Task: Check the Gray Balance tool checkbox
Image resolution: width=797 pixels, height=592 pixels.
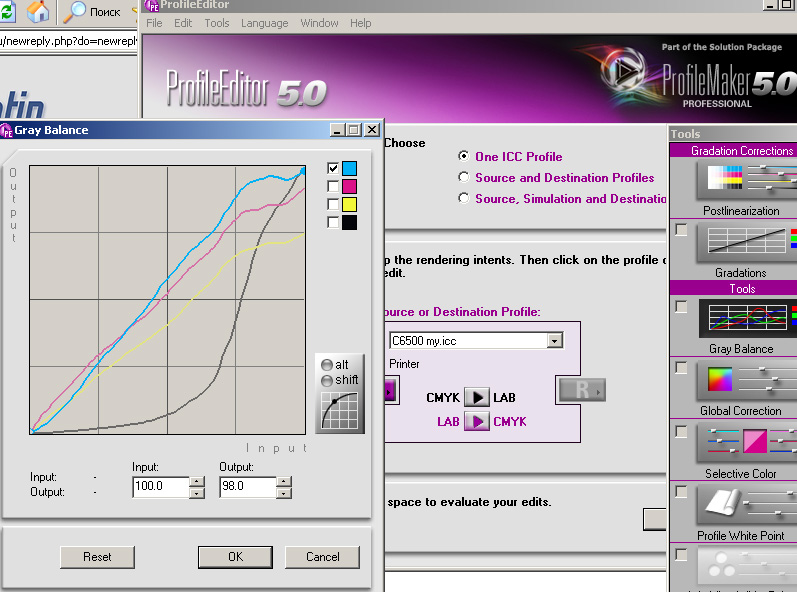Action: pyautogui.click(x=681, y=306)
